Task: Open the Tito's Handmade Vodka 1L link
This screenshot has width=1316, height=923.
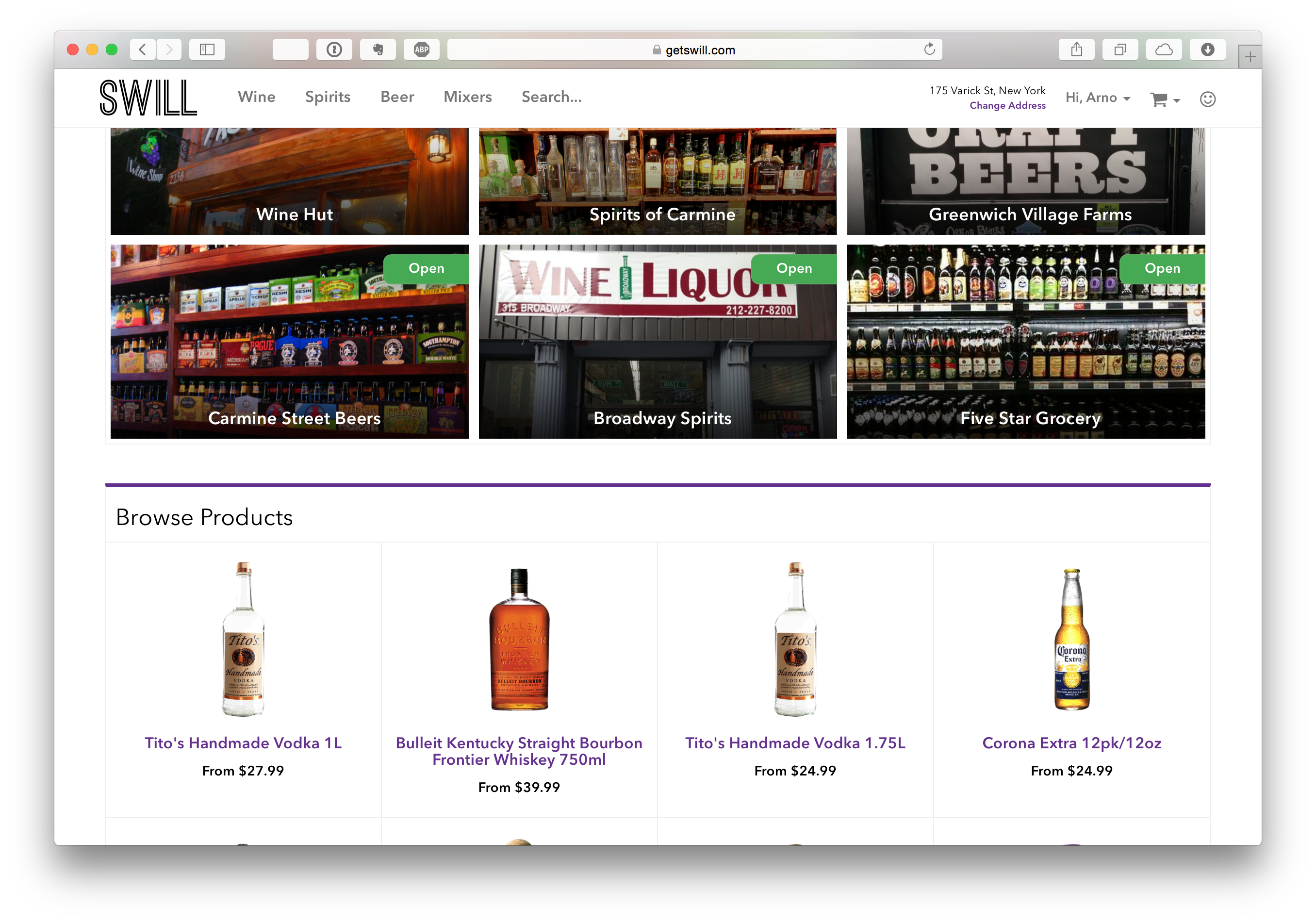Action: pyautogui.click(x=243, y=743)
